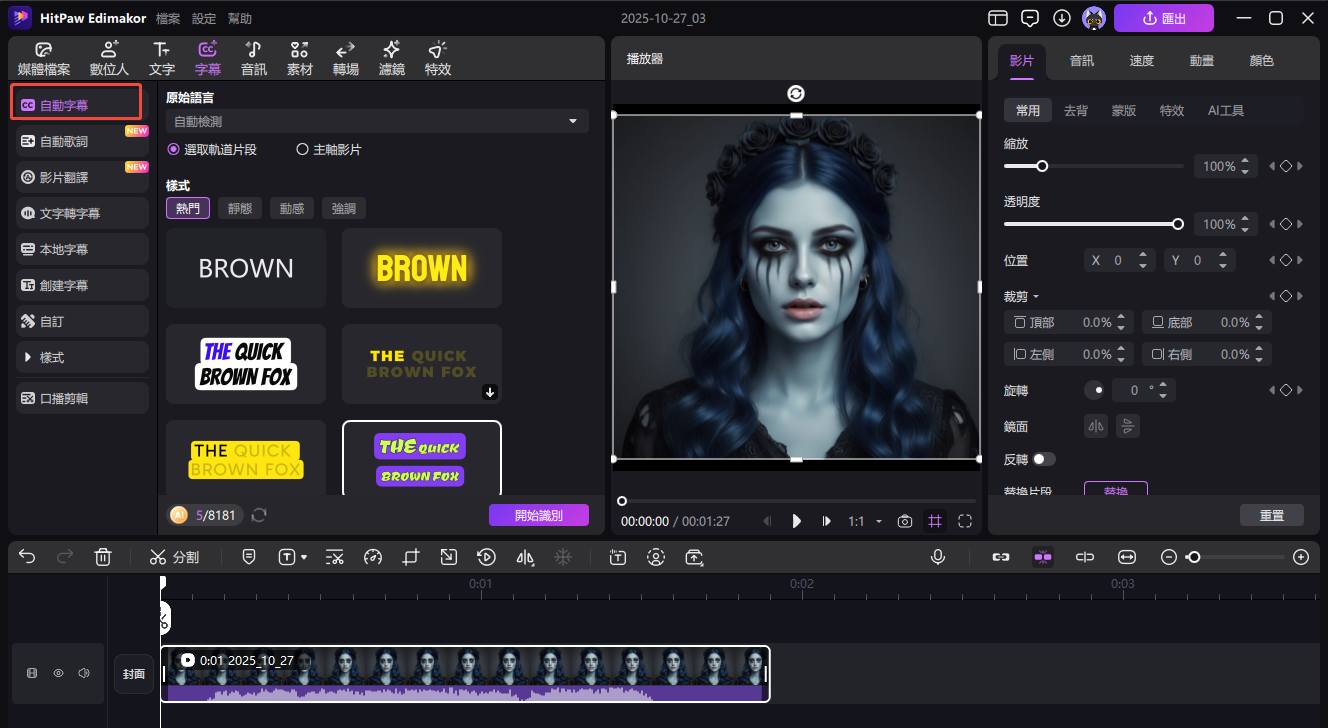The image size is (1328, 728).
Task: Click the 開始識別 button
Action: tap(538, 515)
